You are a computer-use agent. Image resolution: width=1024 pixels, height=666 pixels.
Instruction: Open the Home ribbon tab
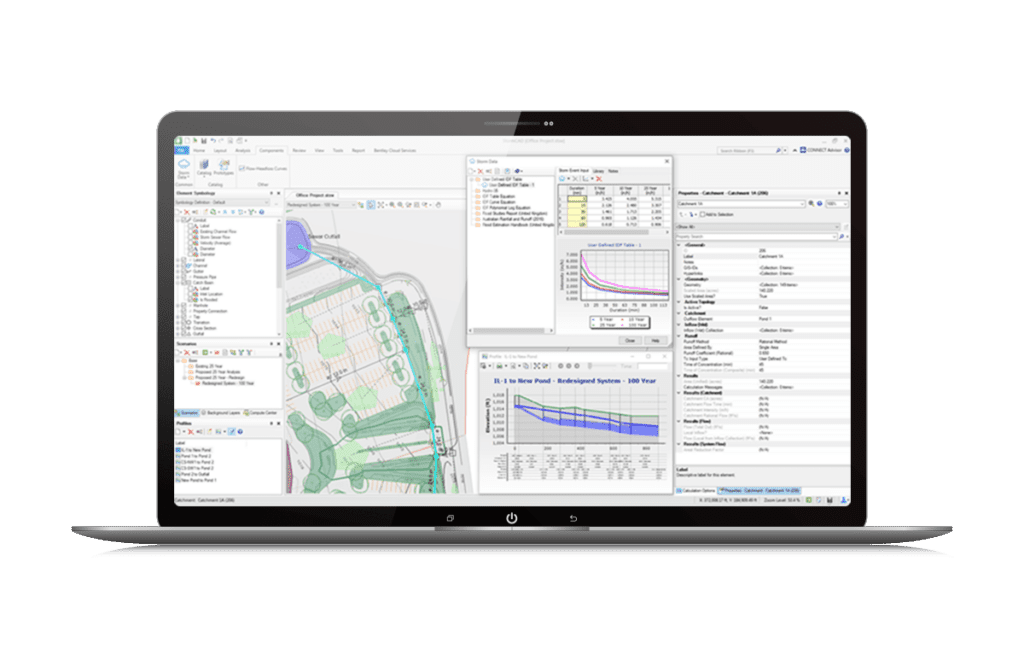(x=199, y=150)
